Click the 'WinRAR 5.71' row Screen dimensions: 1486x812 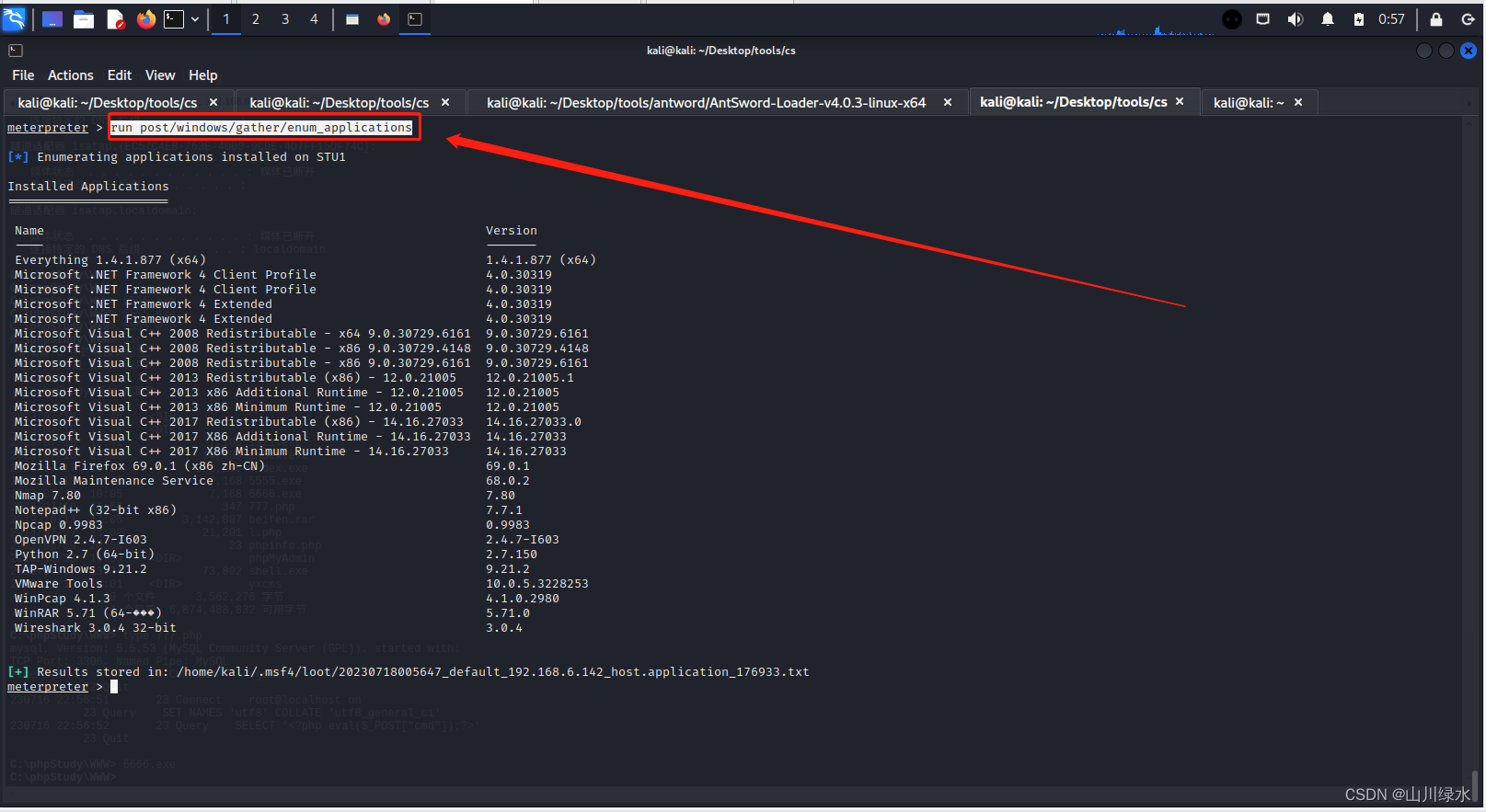point(272,613)
